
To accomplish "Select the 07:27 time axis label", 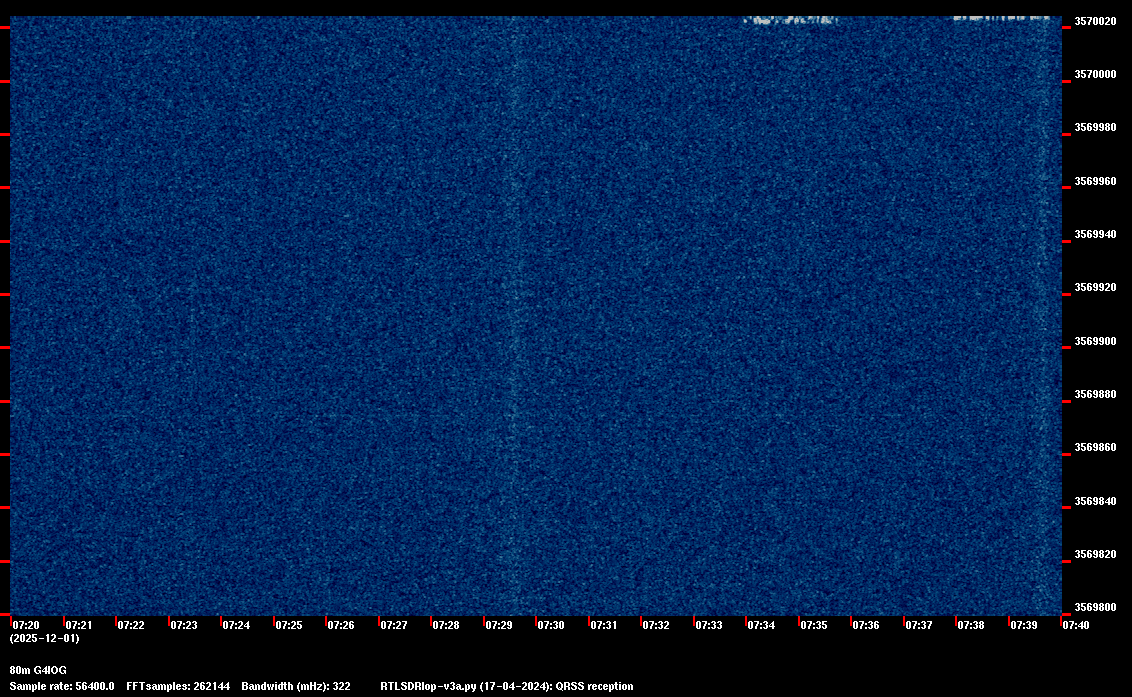I will pyautogui.click(x=393, y=625).
